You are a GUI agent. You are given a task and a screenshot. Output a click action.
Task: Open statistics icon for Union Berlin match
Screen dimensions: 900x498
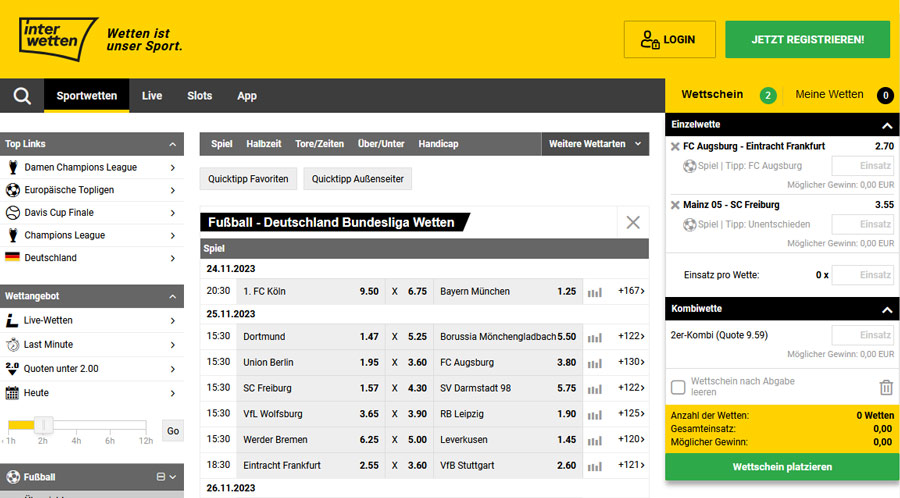[595, 363]
